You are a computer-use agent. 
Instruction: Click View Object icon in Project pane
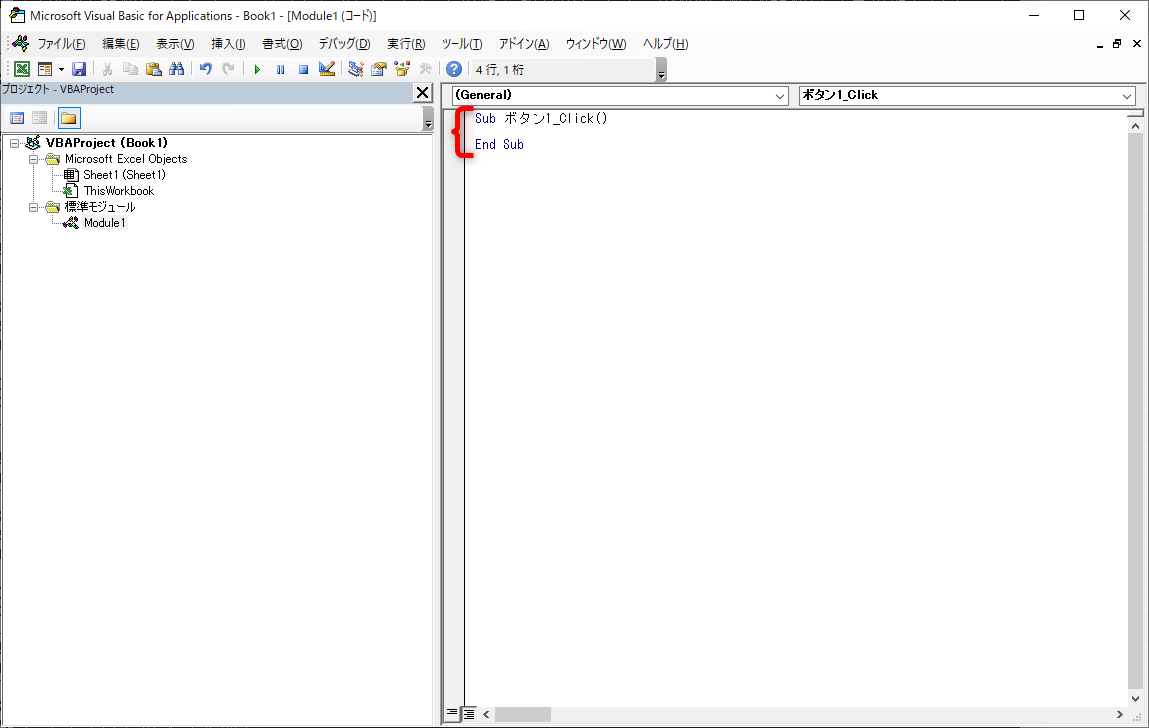40,118
